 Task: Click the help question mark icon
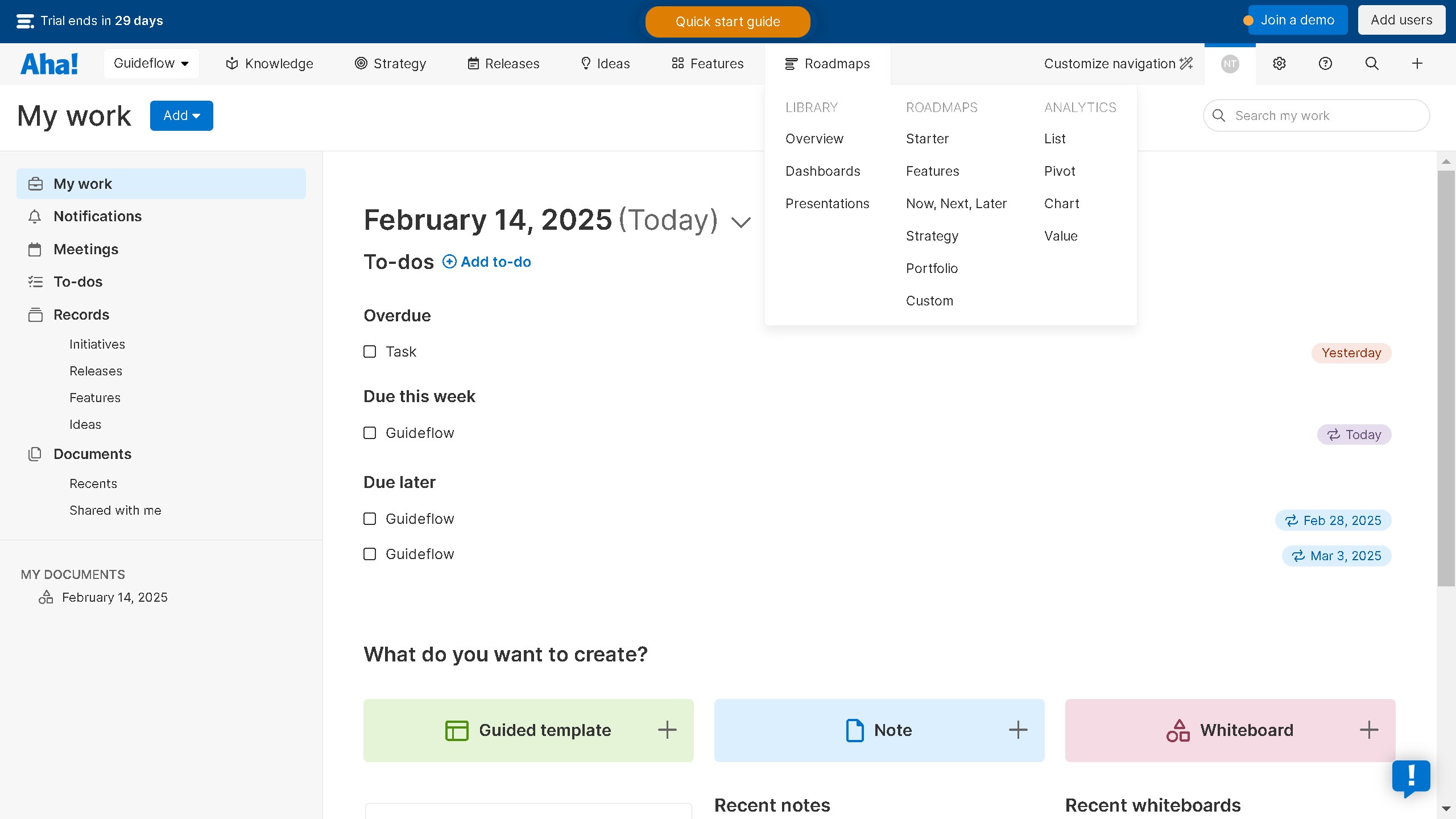point(1324,63)
